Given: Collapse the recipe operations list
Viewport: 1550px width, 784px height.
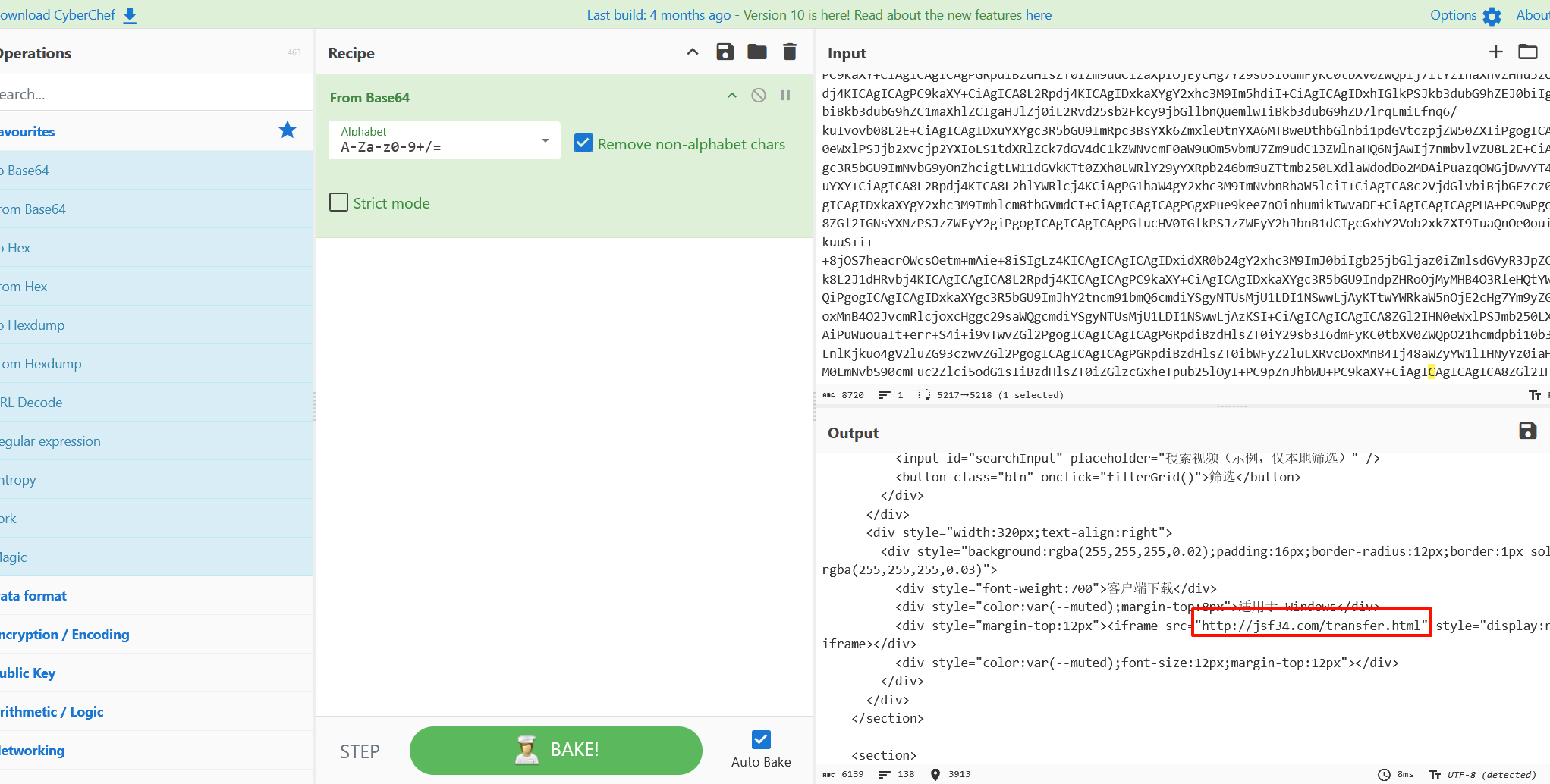Looking at the screenshot, I should coord(693,52).
